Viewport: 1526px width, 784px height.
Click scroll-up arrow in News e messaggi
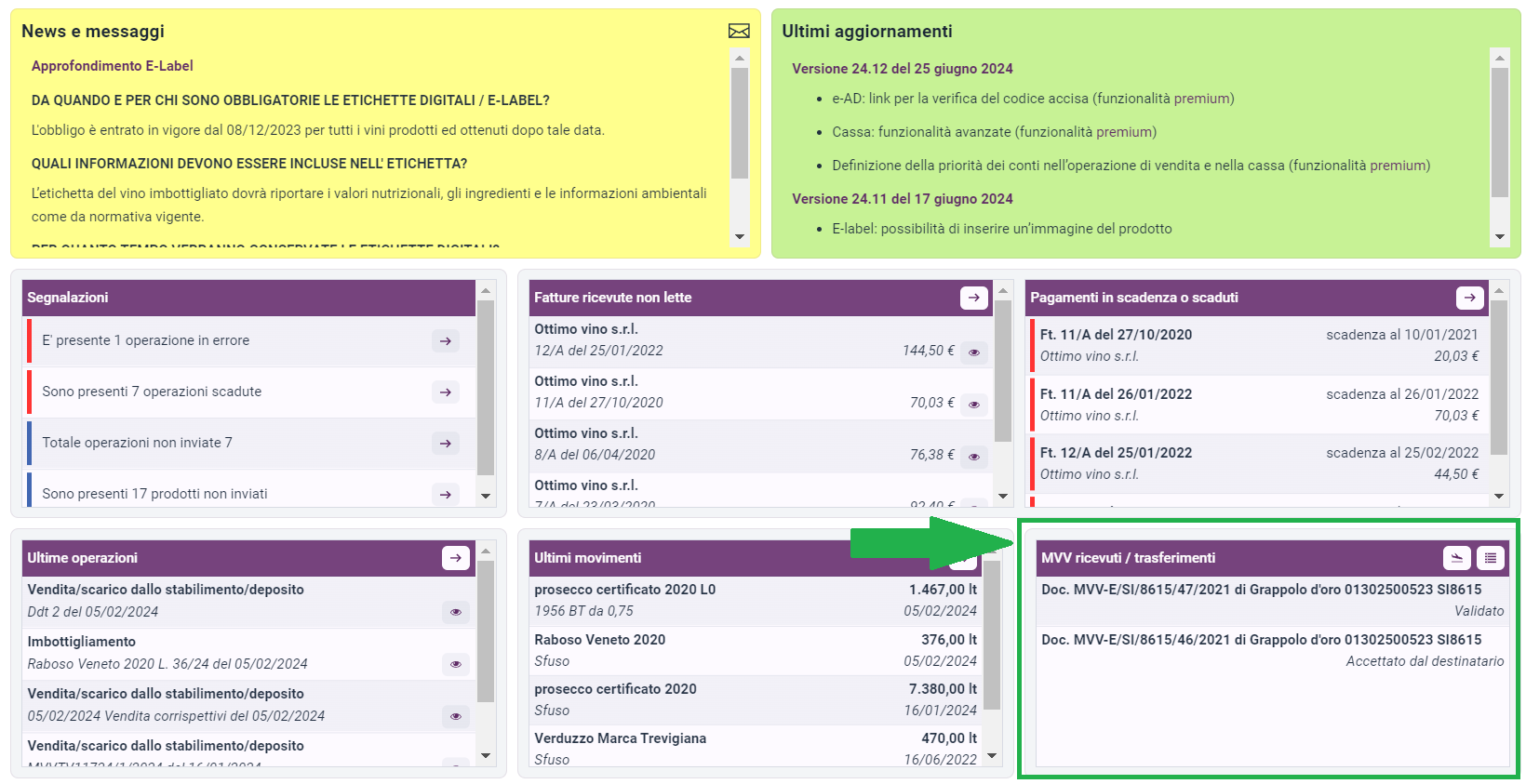pos(740,58)
